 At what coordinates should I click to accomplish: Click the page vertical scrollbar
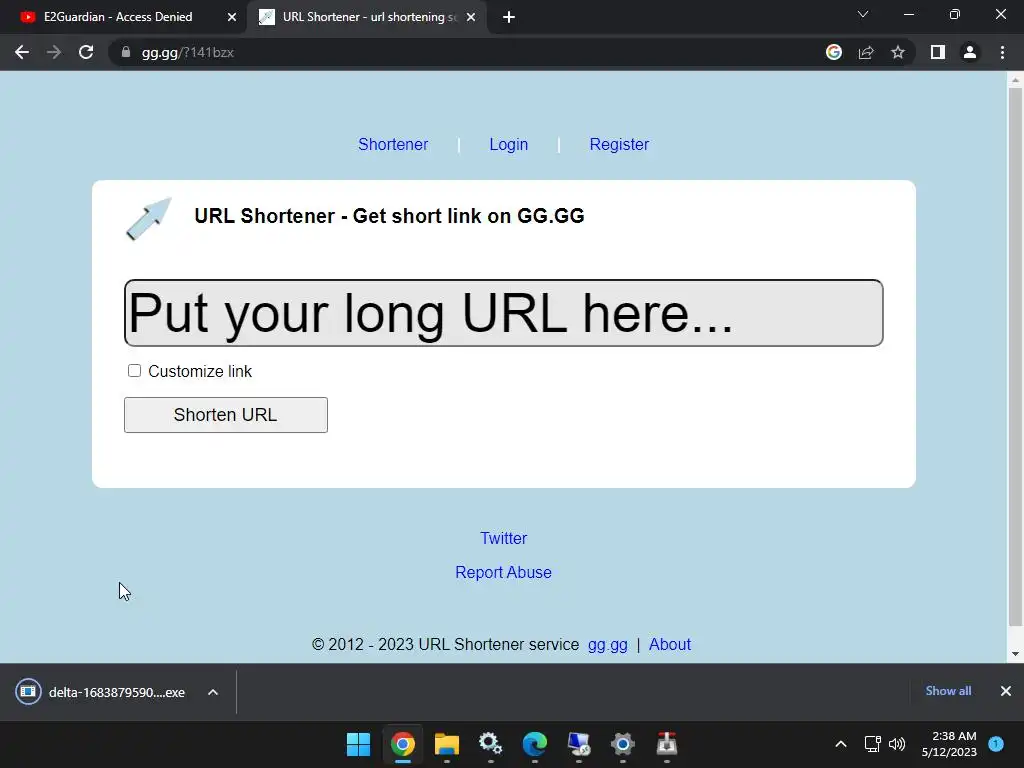(1015, 356)
